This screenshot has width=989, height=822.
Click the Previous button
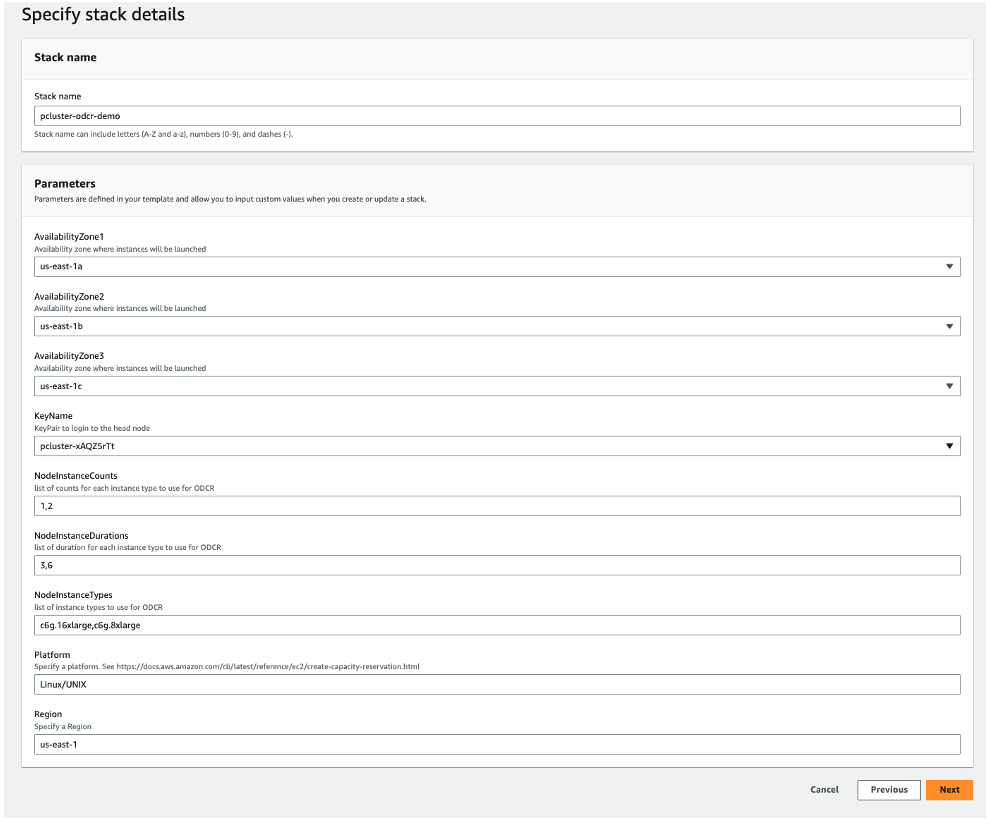(888, 789)
